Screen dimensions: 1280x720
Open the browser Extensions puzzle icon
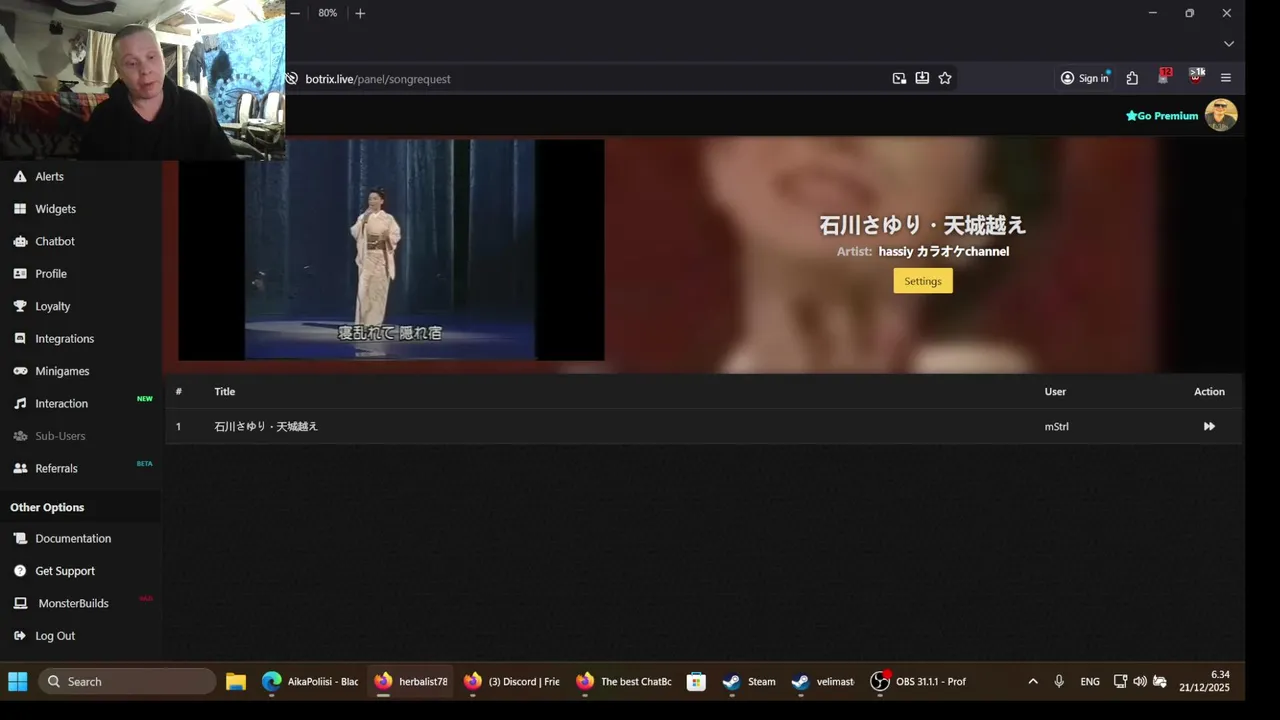tap(1132, 78)
